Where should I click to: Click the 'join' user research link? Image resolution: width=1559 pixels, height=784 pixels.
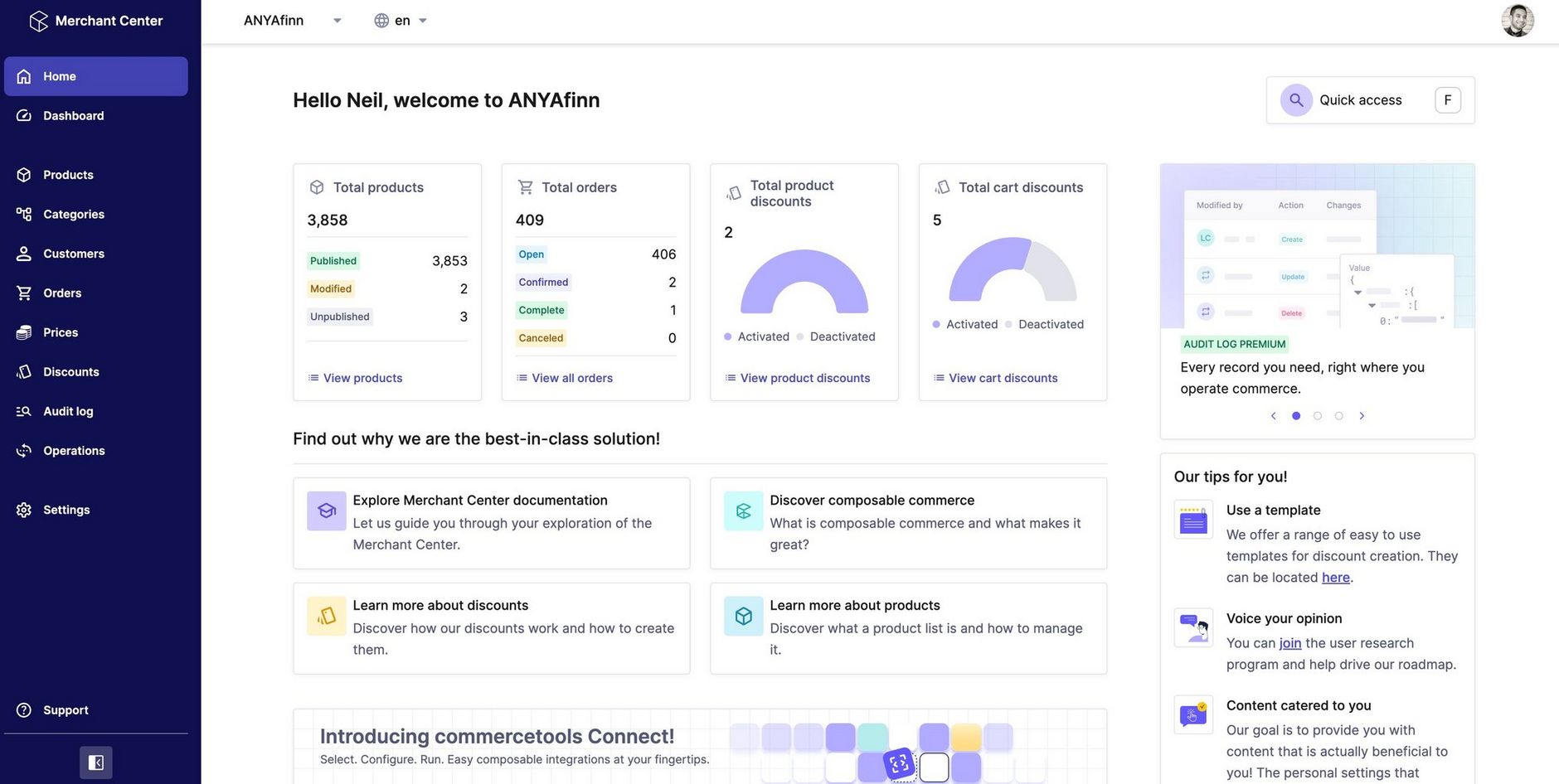point(1290,643)
